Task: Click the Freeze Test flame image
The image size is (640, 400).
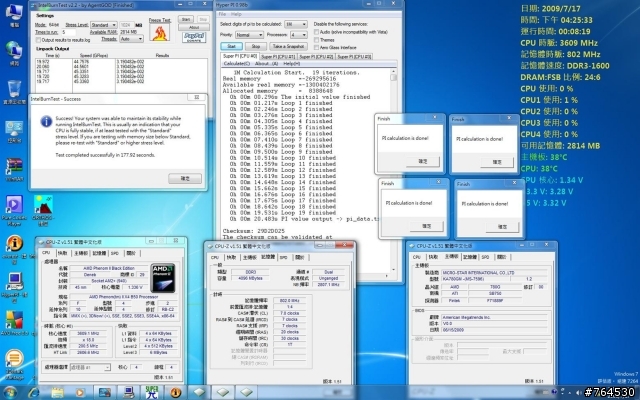Action: pos(160,33)
